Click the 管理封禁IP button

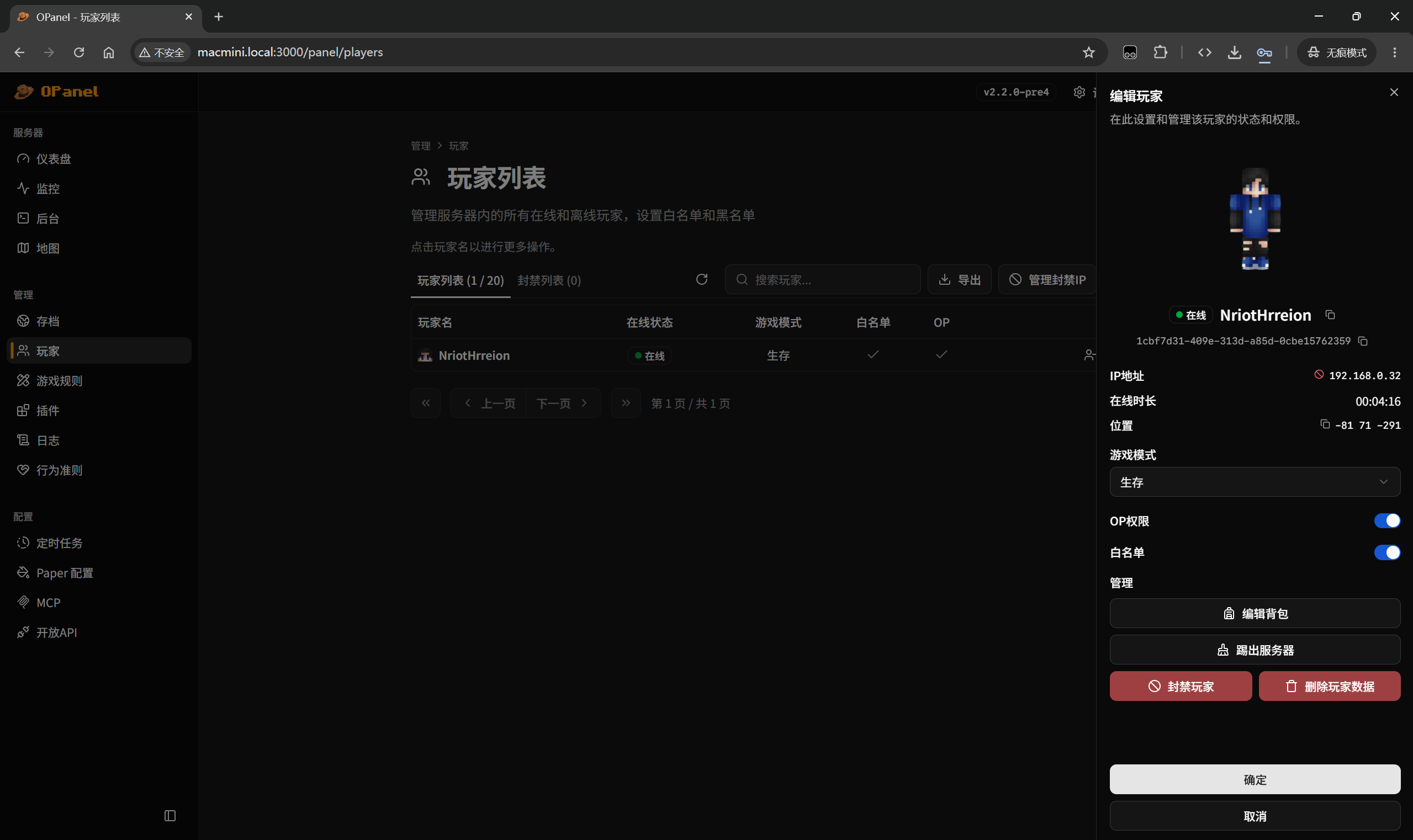pyautogui.click(x=1047, y=280)
